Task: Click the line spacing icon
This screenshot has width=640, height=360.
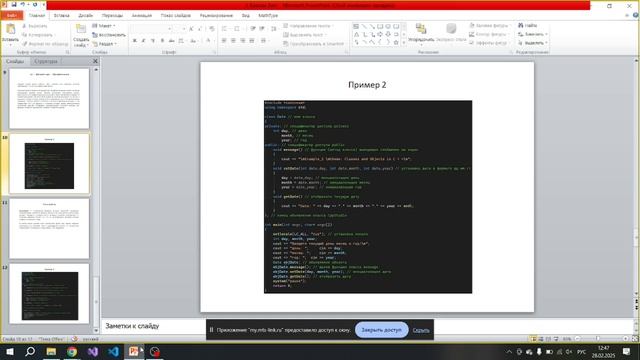Action: [274, 29]
